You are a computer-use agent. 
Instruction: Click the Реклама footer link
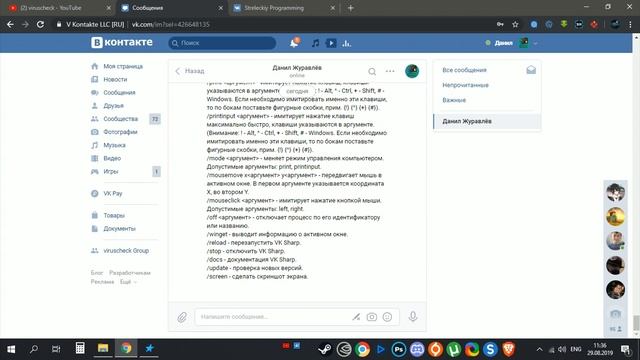102,282
